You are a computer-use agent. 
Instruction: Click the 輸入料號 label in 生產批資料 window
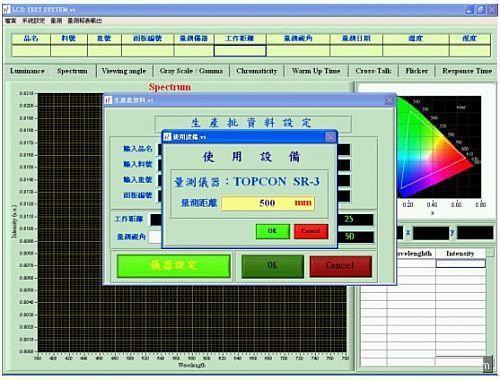(x=138, y=164)
